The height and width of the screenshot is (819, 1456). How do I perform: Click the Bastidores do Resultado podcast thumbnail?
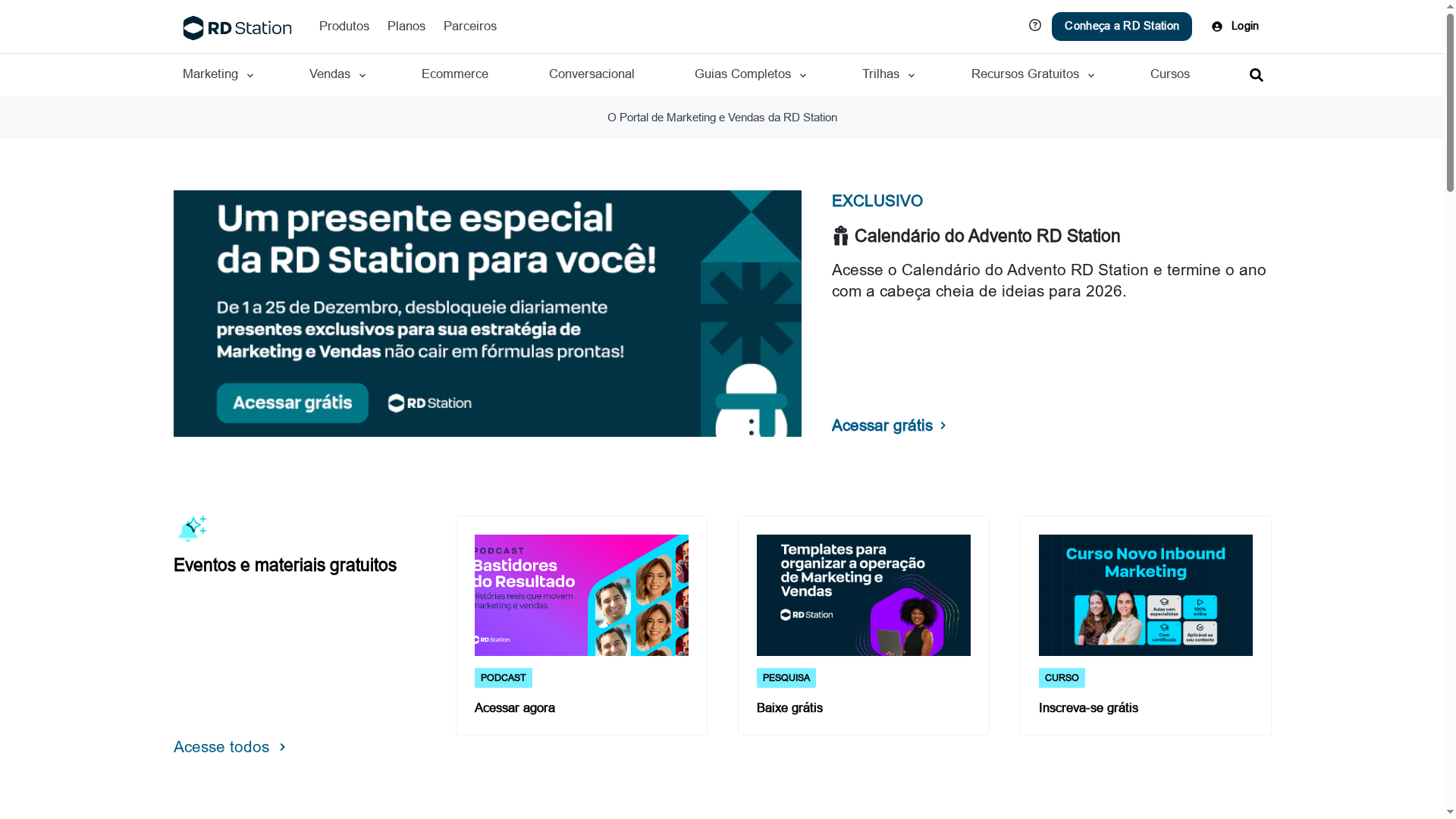tap(581, 595)
